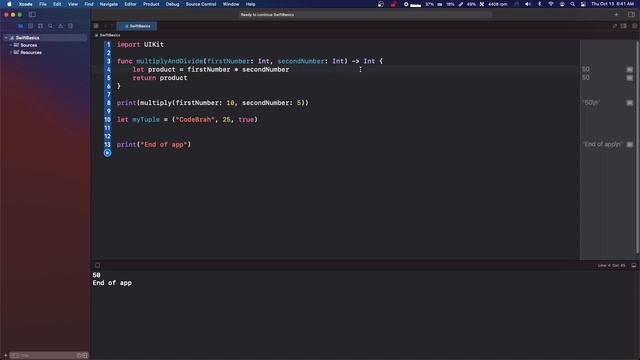Open the last navigator tab icon
This screenshot has width=640, height=360.
point(71,26)
